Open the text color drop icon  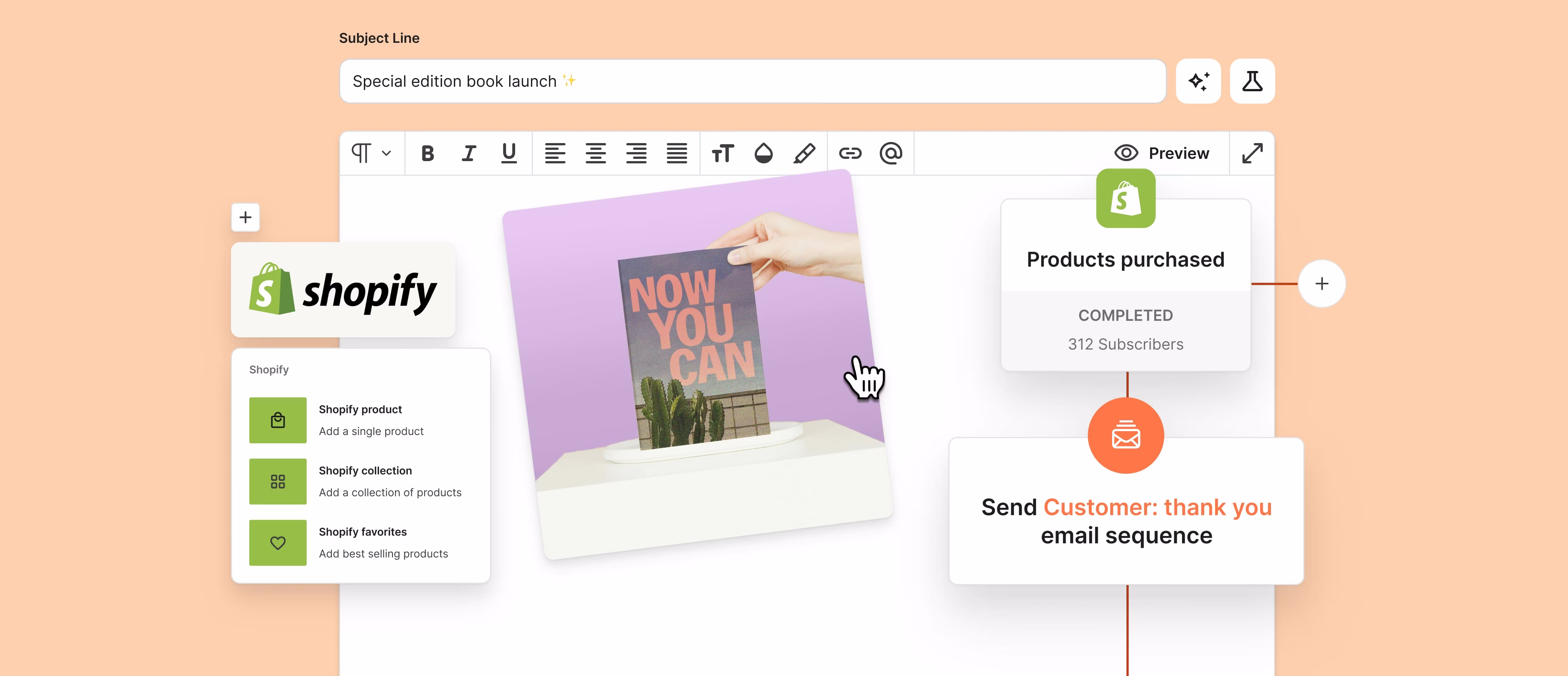(763, 154)
